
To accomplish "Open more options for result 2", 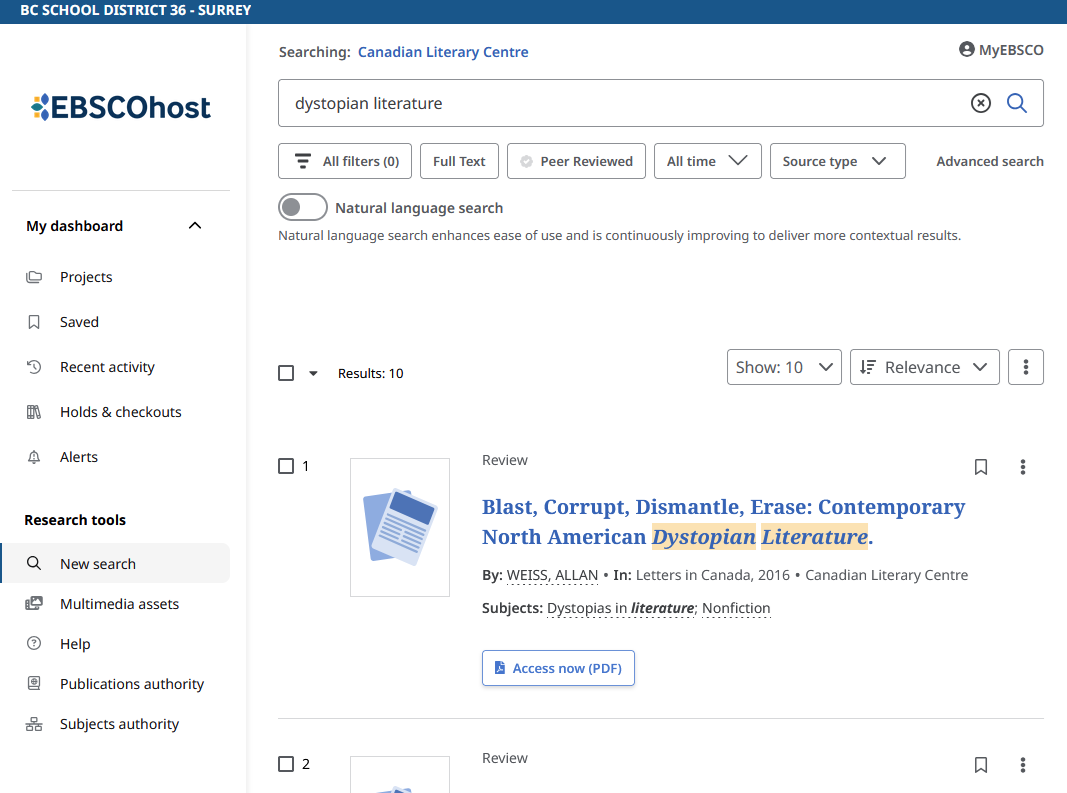I will (x=1023, y=765).
